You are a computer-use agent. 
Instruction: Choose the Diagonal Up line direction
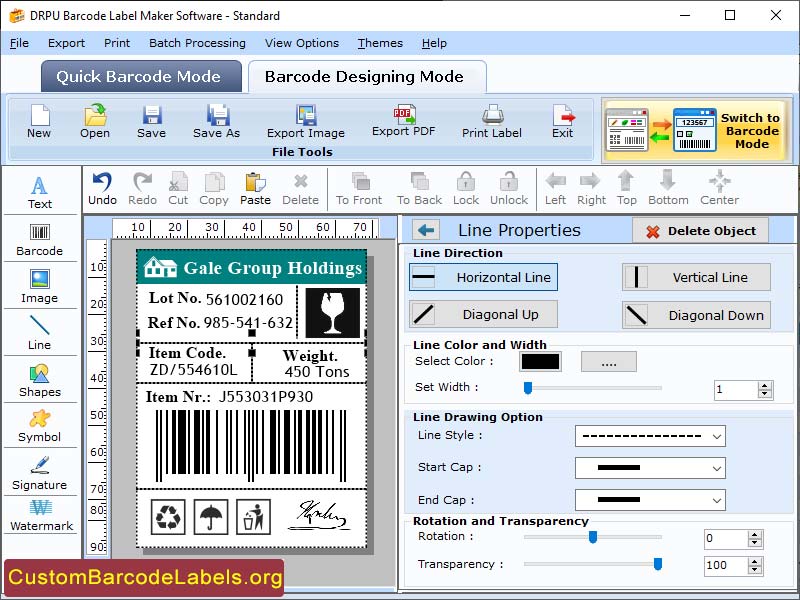pyautogui.click(x=483, y=315)
